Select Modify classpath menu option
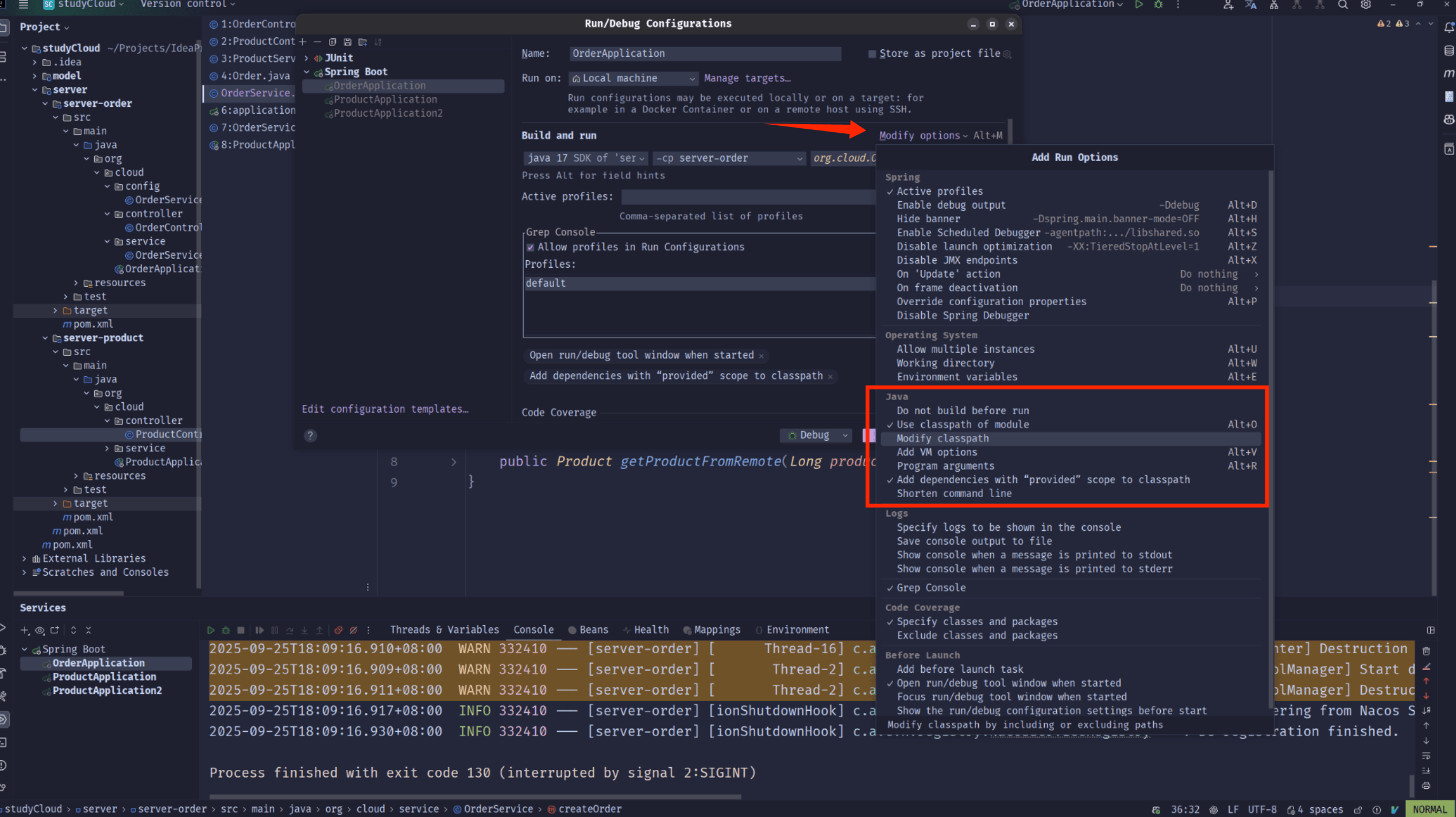This screenshot has width=1456, height=817. point(943,438)
